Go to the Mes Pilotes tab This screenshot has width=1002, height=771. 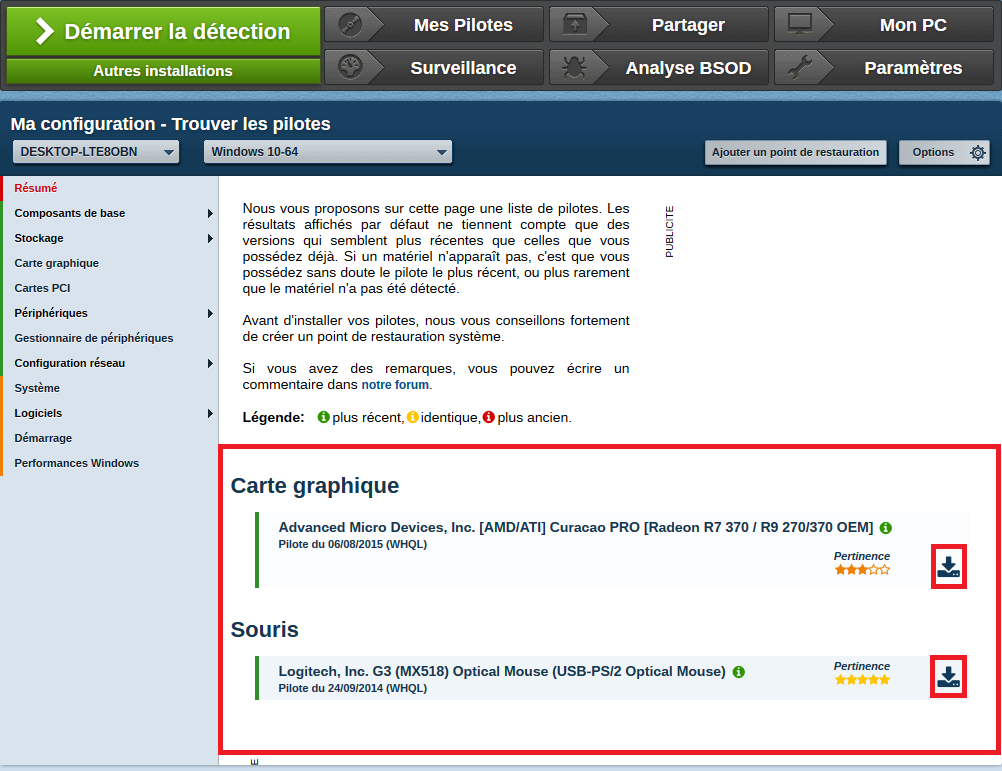click(434, 25)
